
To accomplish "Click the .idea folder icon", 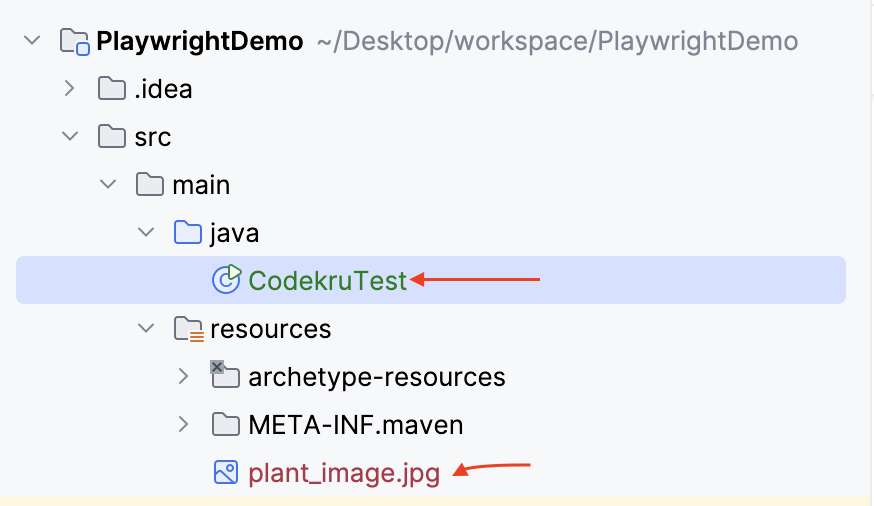I will [112, 89].
